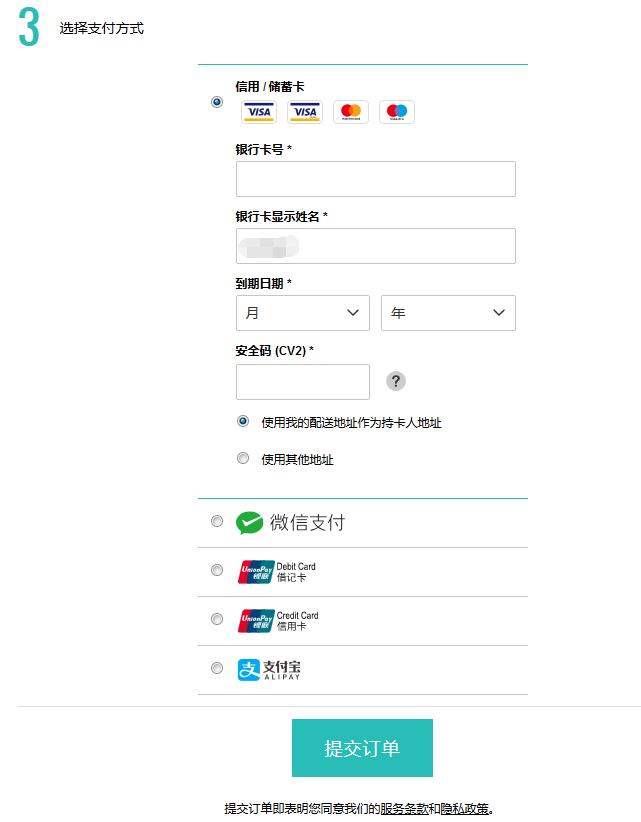Click the UnionPay logo beside Credit Card

[256, 621]
